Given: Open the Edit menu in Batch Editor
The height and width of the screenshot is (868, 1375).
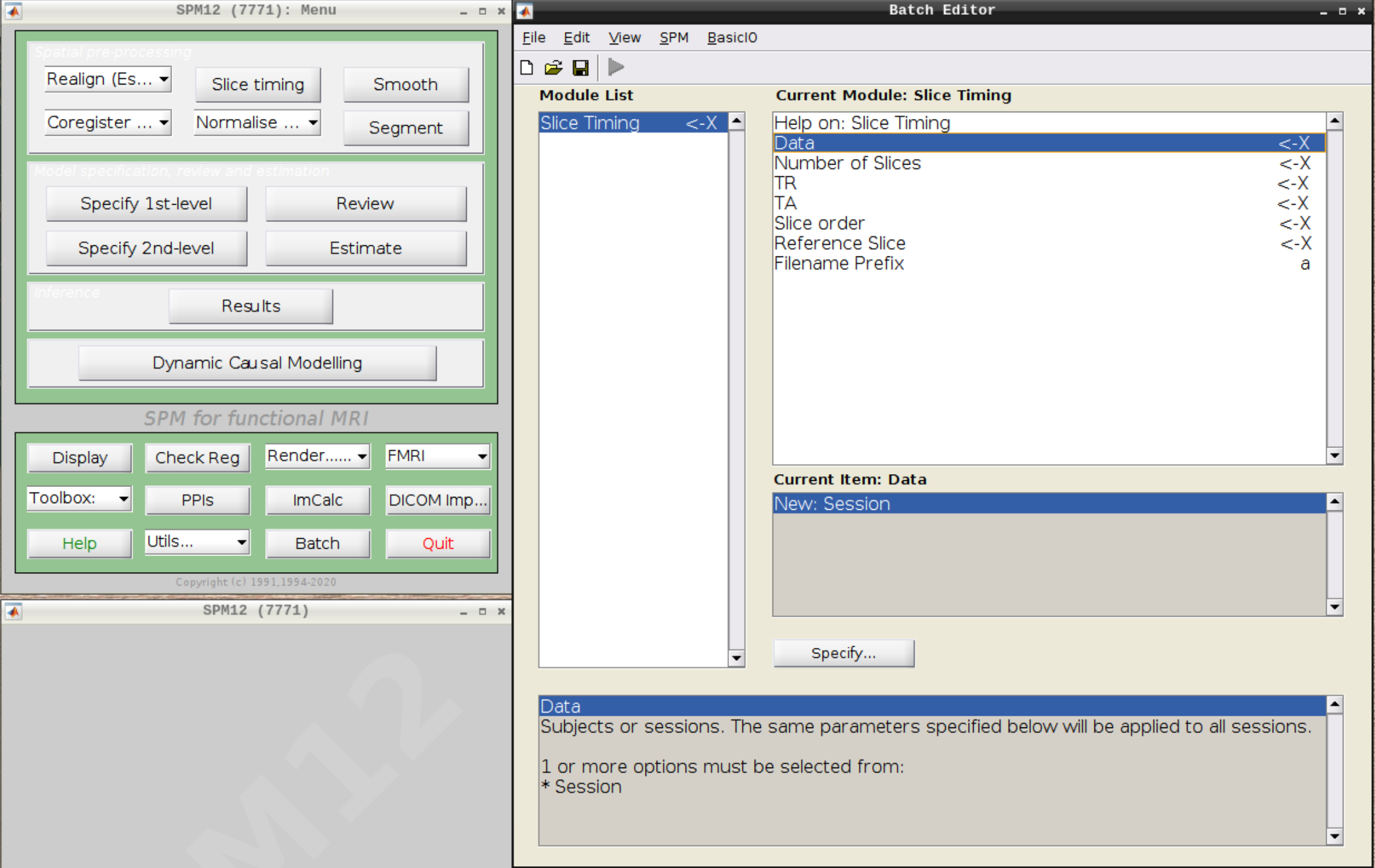Looking at the screenshot, I should pyautogui.click(x=577, y=38).
